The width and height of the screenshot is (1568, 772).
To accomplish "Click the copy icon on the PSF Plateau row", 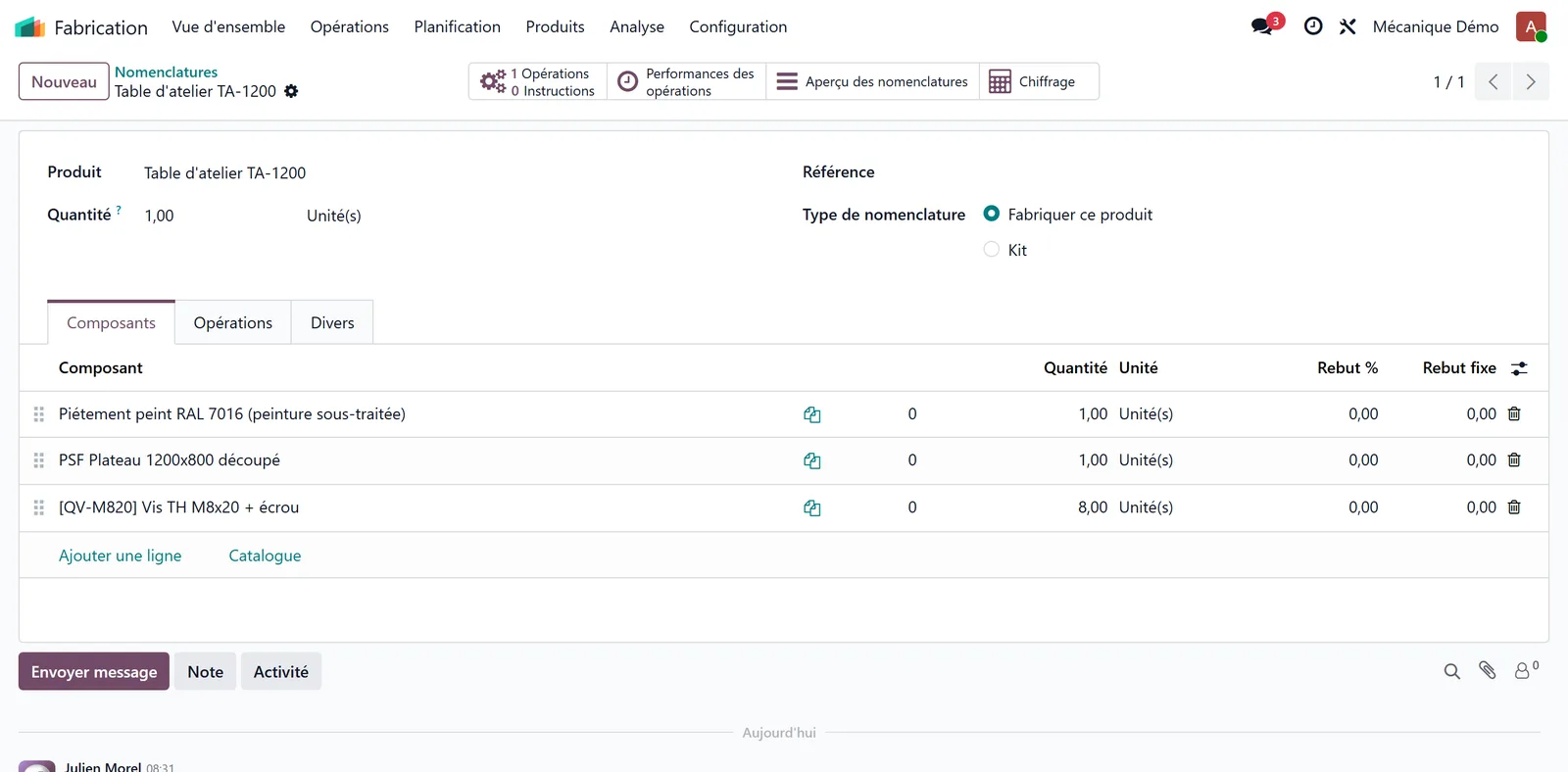I will pos(812,460).
